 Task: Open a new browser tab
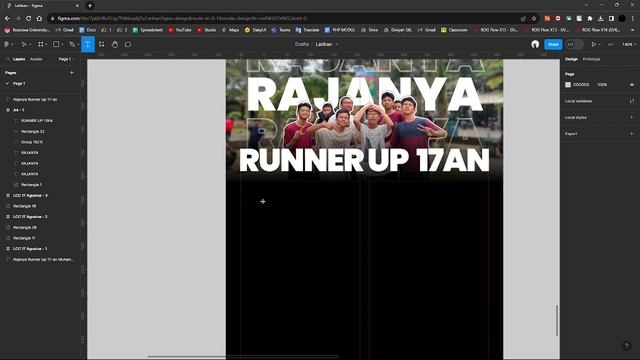90,6
